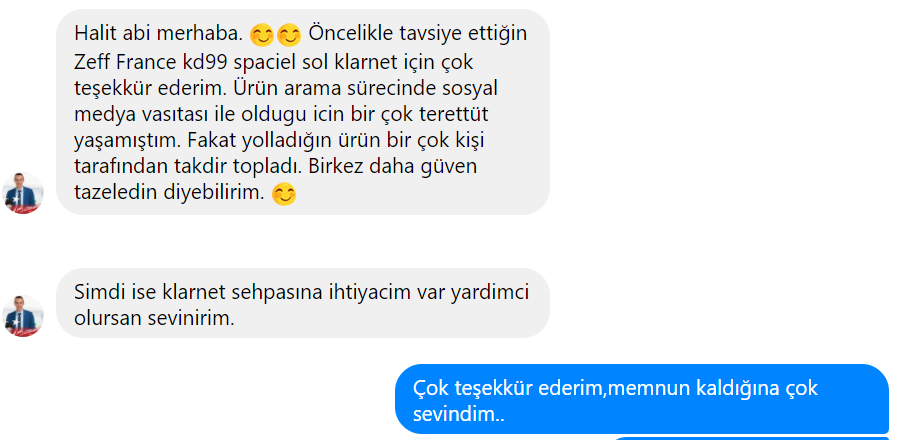Click the first smiley emoji after 'merhaba.'
This screenshot has width=920, height=440.
pyautogui.click(x=262, y=35)
